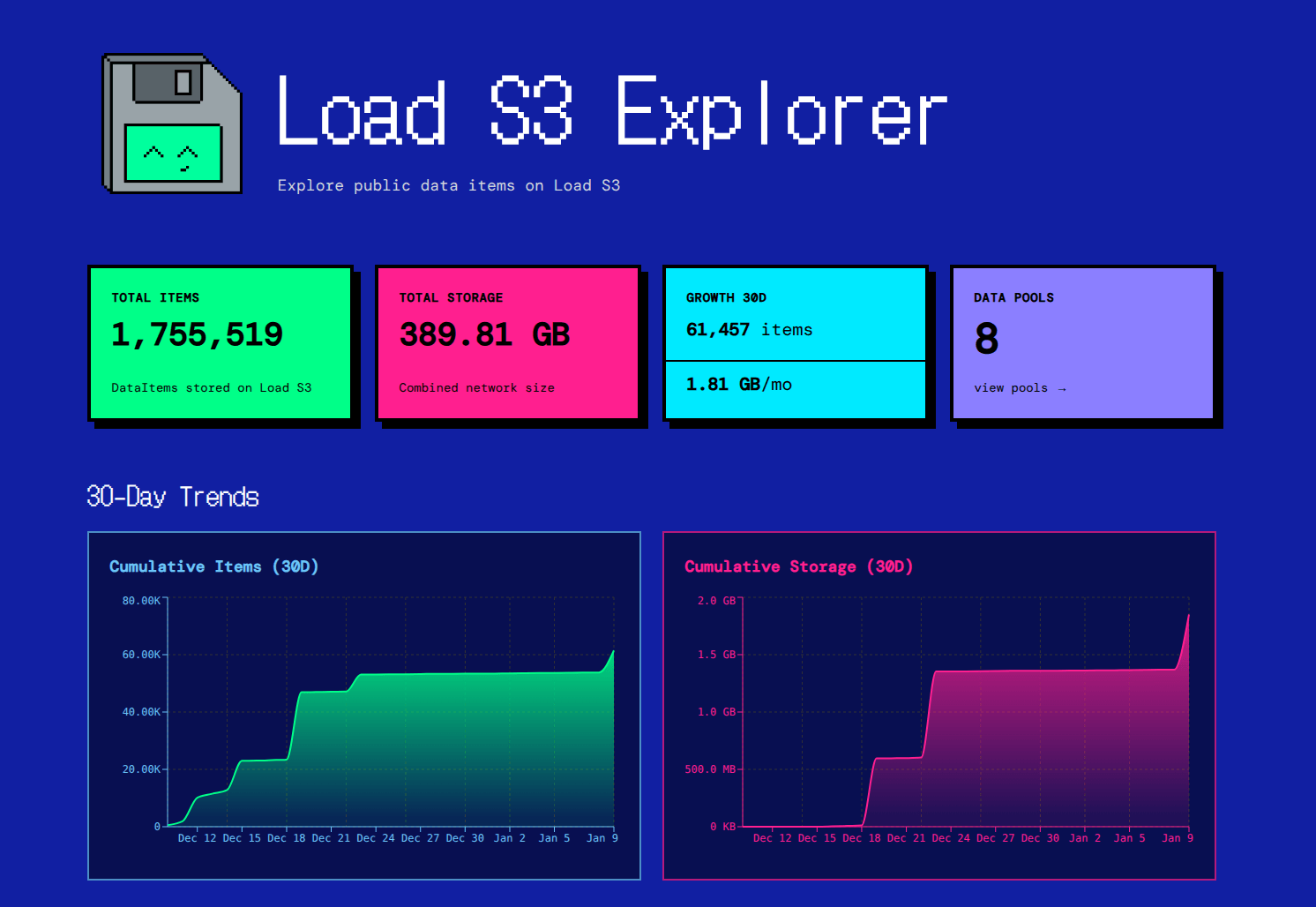Click the 61,457 items growth figure

click(749, 330)
